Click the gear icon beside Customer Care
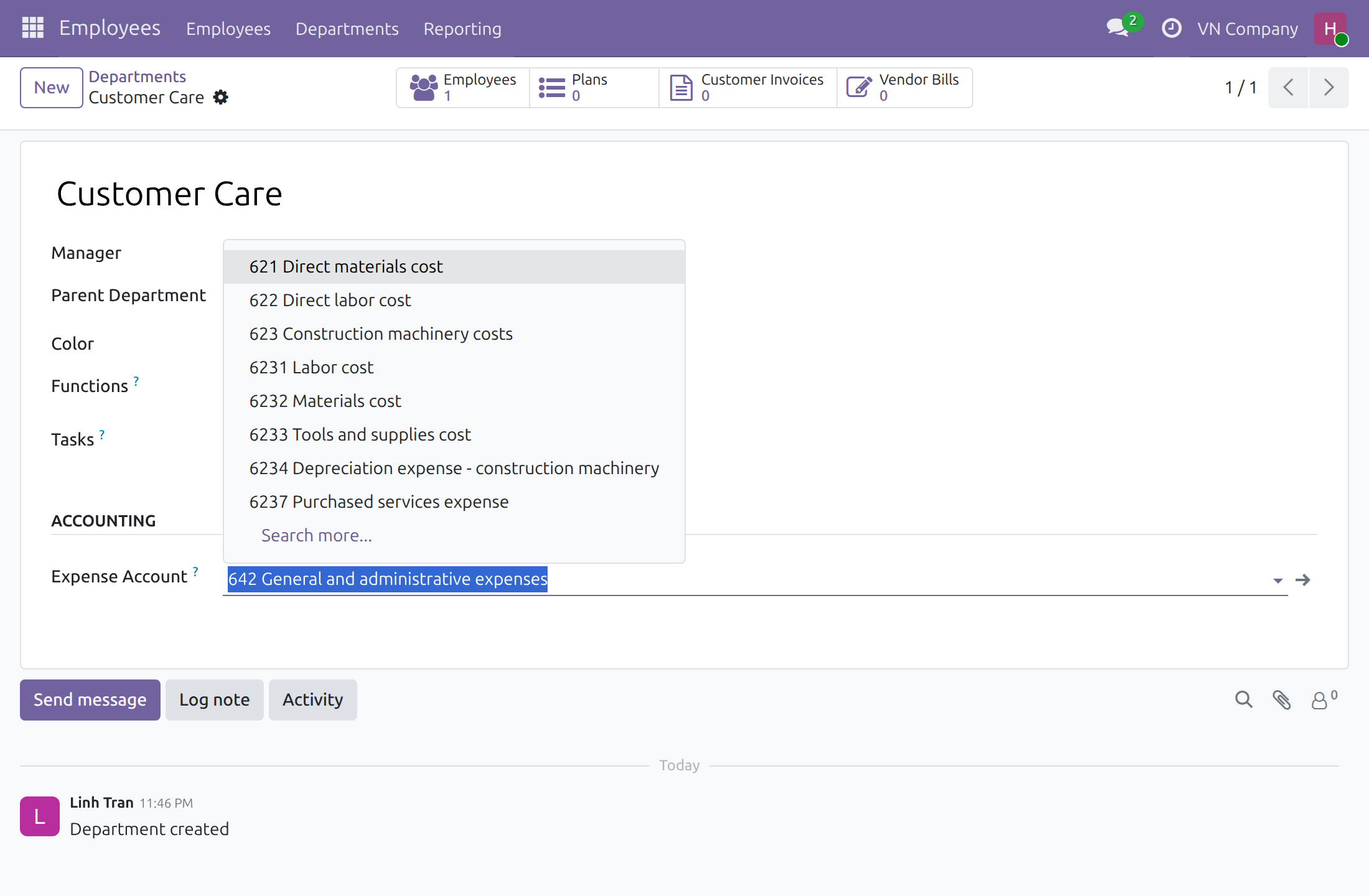The width and height of the screenshot is (1369, 896). [221, 98]
